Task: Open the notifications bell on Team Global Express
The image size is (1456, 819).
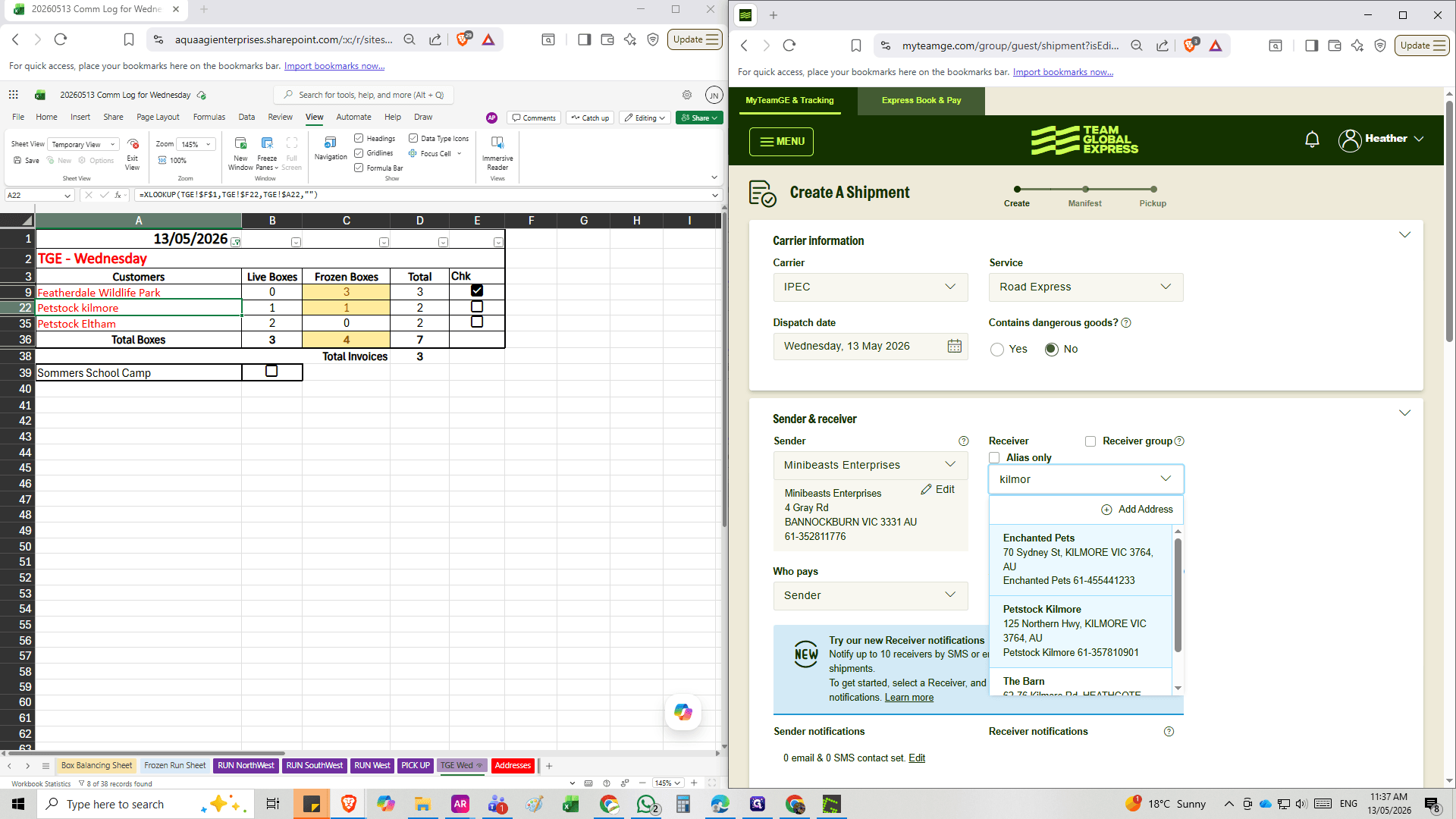Action: click(1312, 140)
